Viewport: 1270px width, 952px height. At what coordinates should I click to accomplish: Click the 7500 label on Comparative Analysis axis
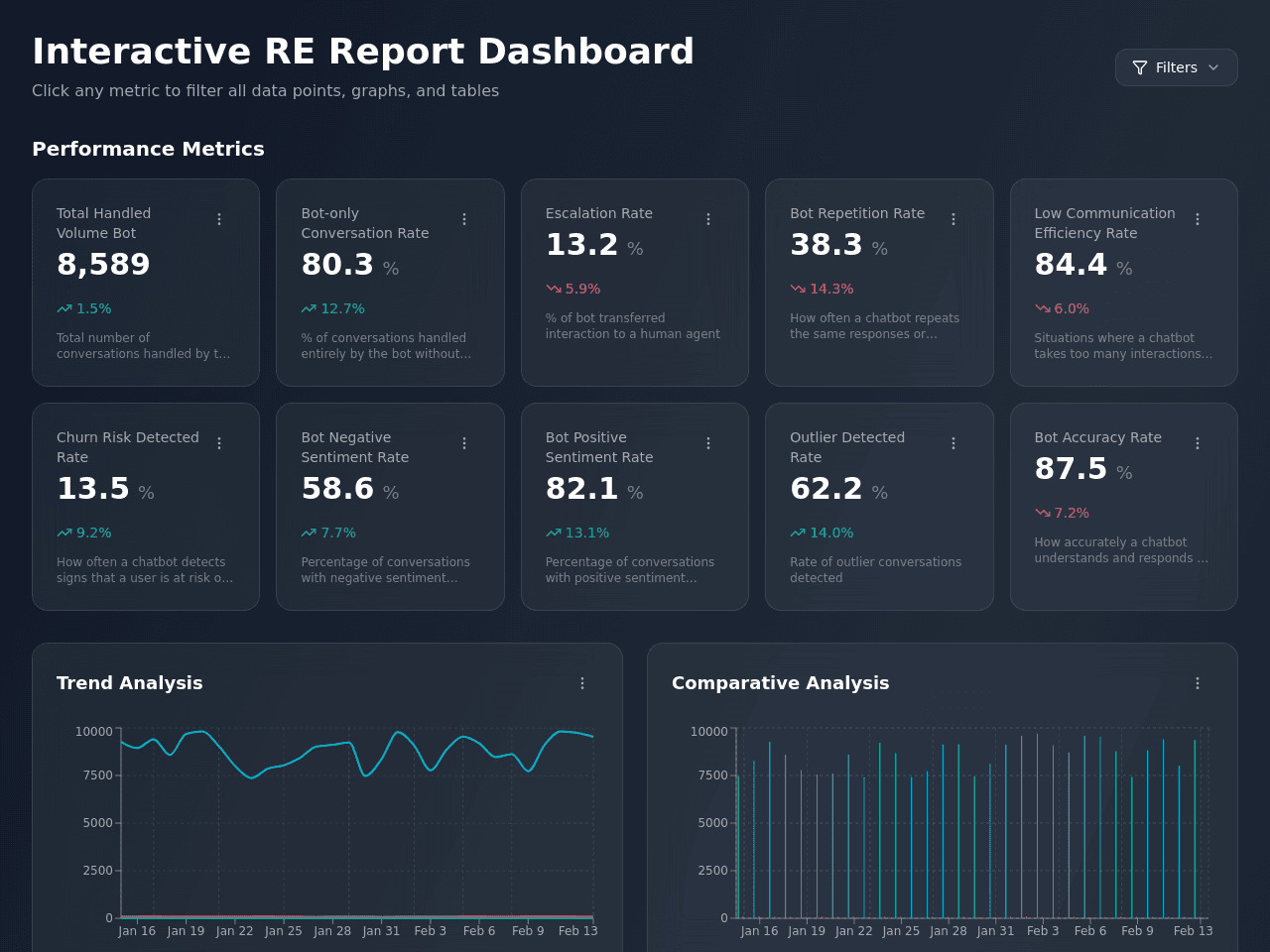pyautogui.click(x=712, y=775)
